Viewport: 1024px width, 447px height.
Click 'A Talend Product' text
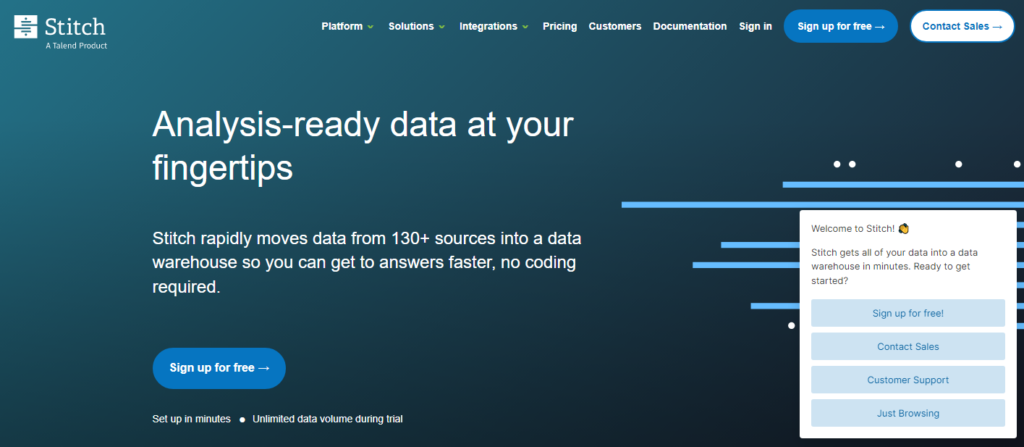coord(76,46)
